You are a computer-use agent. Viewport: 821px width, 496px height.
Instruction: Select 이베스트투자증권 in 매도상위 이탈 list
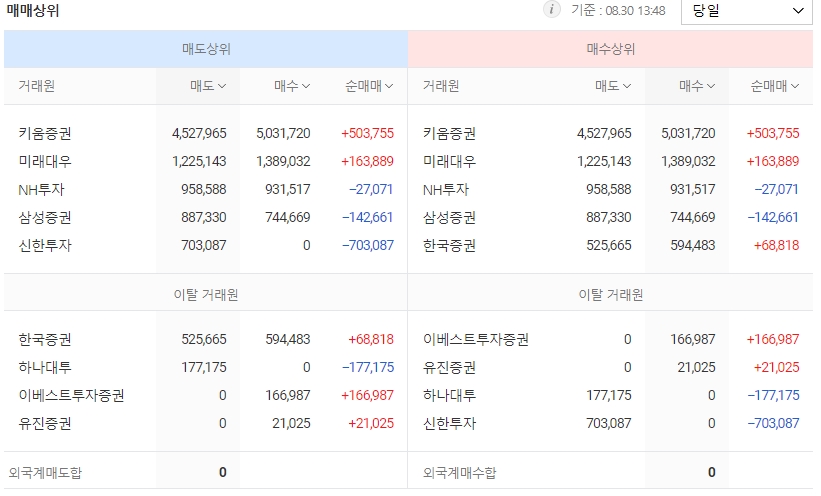click(71, 395)
